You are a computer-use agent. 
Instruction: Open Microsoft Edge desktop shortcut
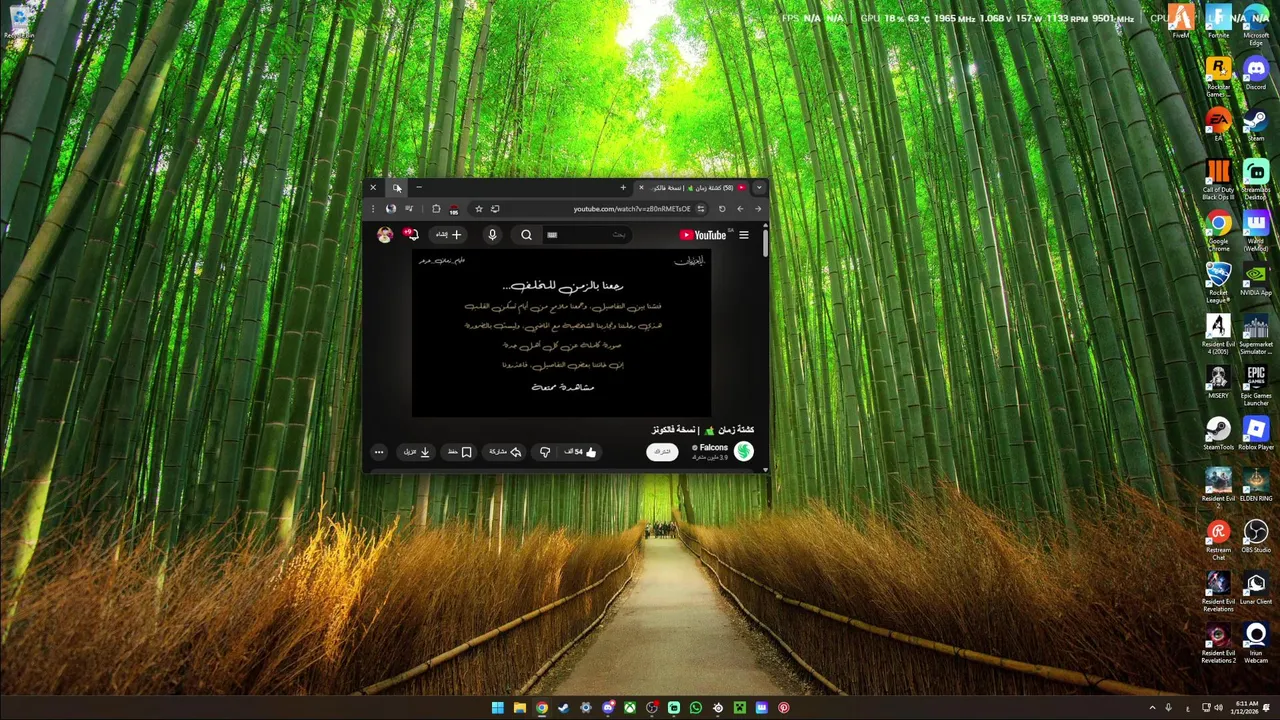pyautogui.click(x=1256, y=25)
